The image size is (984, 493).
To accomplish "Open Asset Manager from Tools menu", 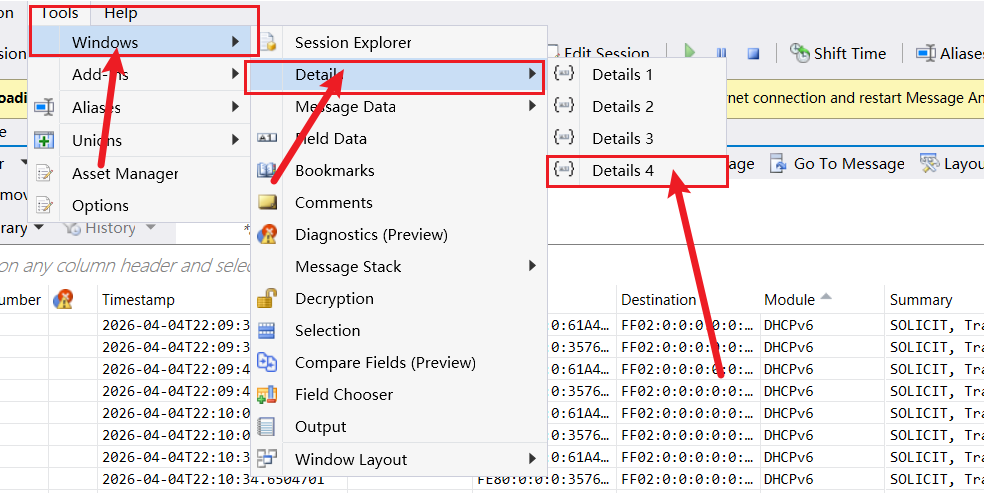I will pos(125,174).
